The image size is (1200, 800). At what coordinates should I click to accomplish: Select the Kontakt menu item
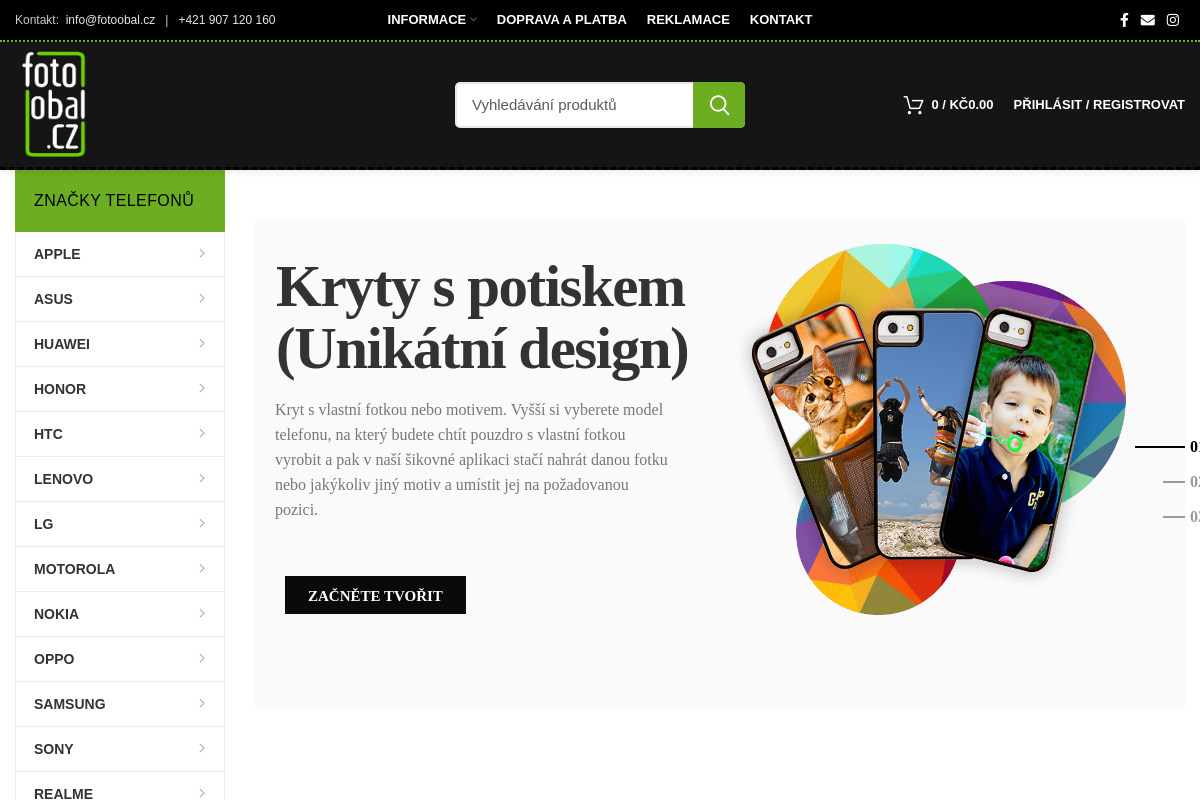(x=780, y=20)
